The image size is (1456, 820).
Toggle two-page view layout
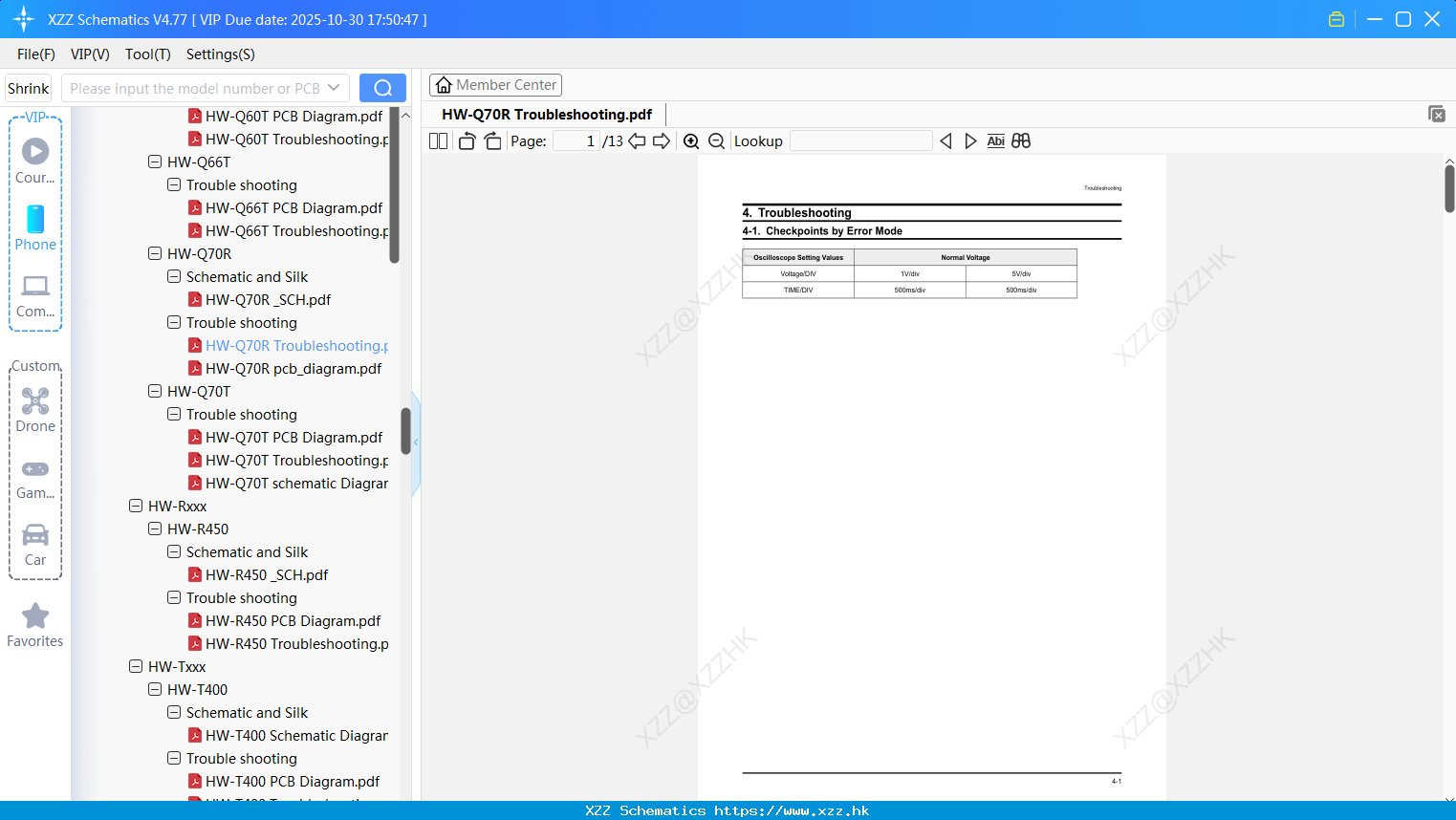point(439,140)
